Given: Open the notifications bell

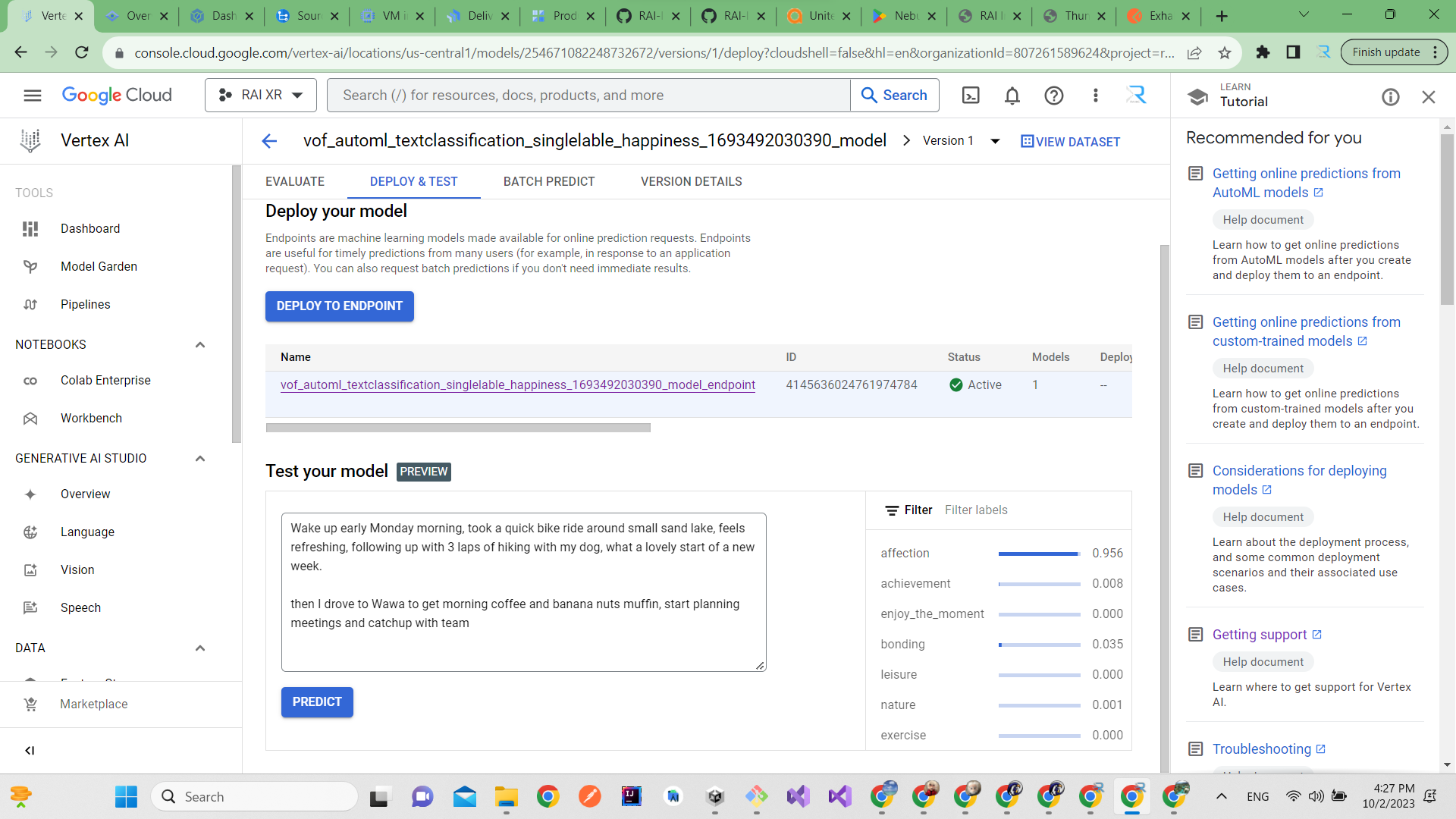Looking at the screenshot, I should coord(1012,95).
